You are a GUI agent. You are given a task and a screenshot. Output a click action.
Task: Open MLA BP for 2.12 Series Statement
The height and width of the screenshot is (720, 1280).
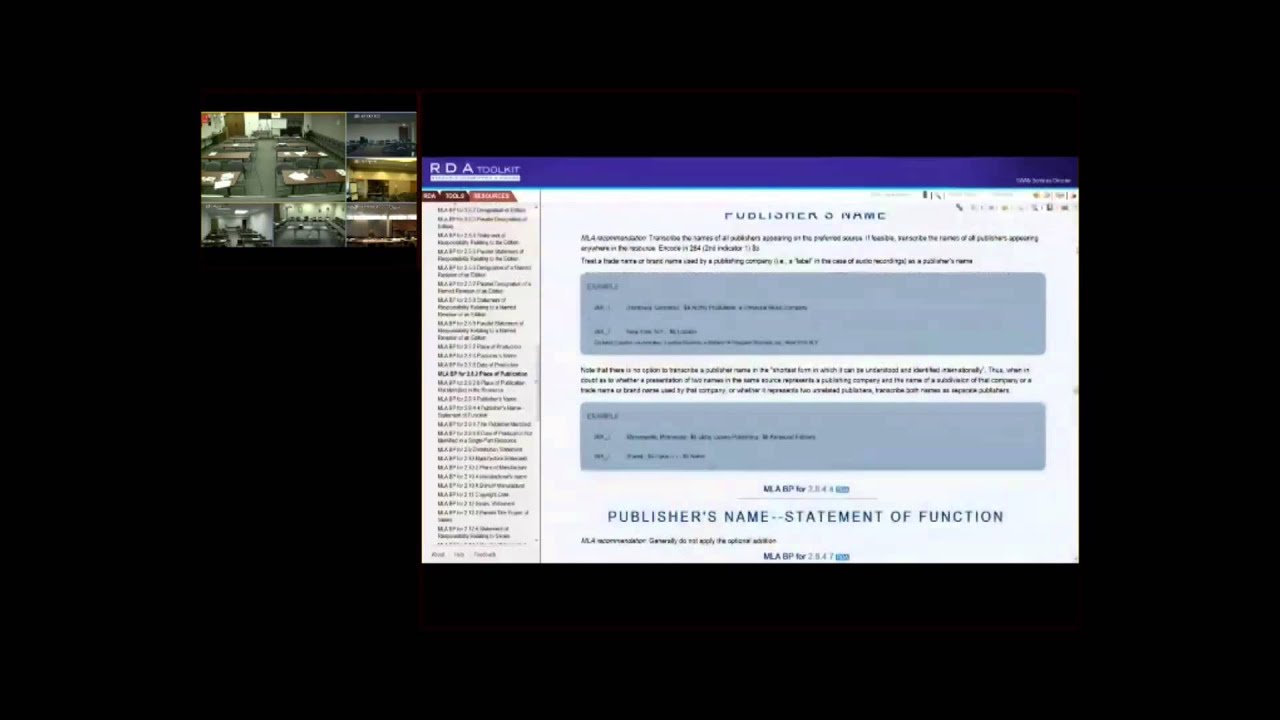coord(476,504)
